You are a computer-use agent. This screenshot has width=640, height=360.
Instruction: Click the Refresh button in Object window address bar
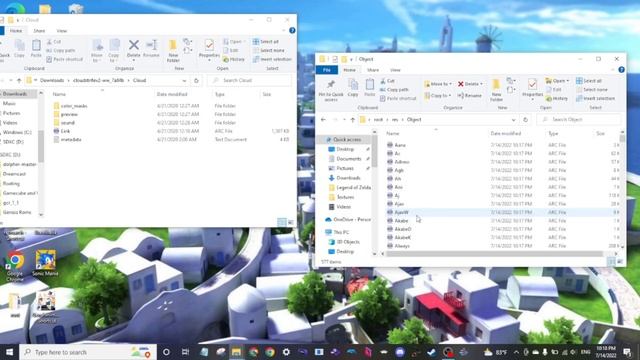[526, 120]
